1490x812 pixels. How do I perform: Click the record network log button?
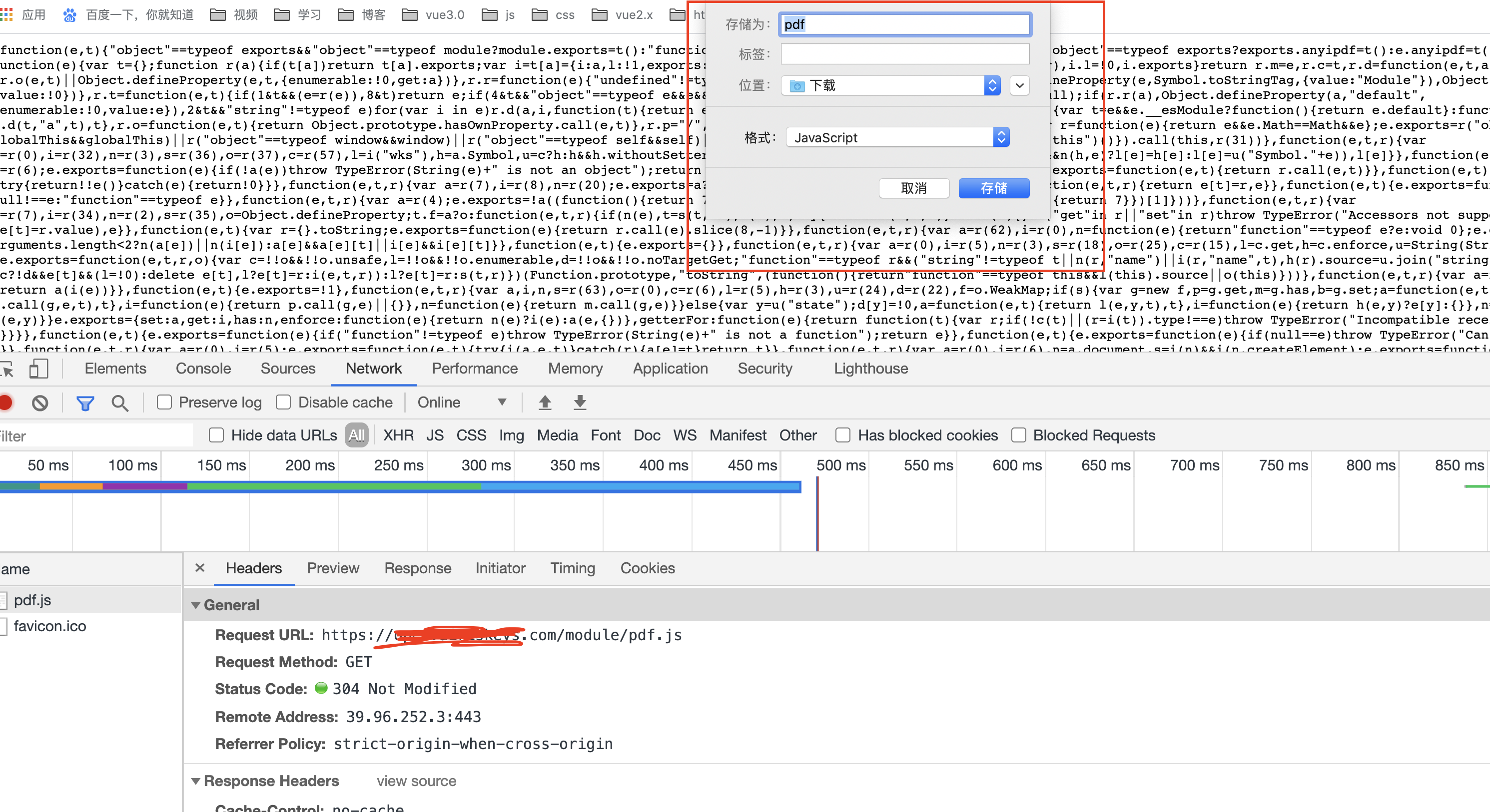(6, 402)
